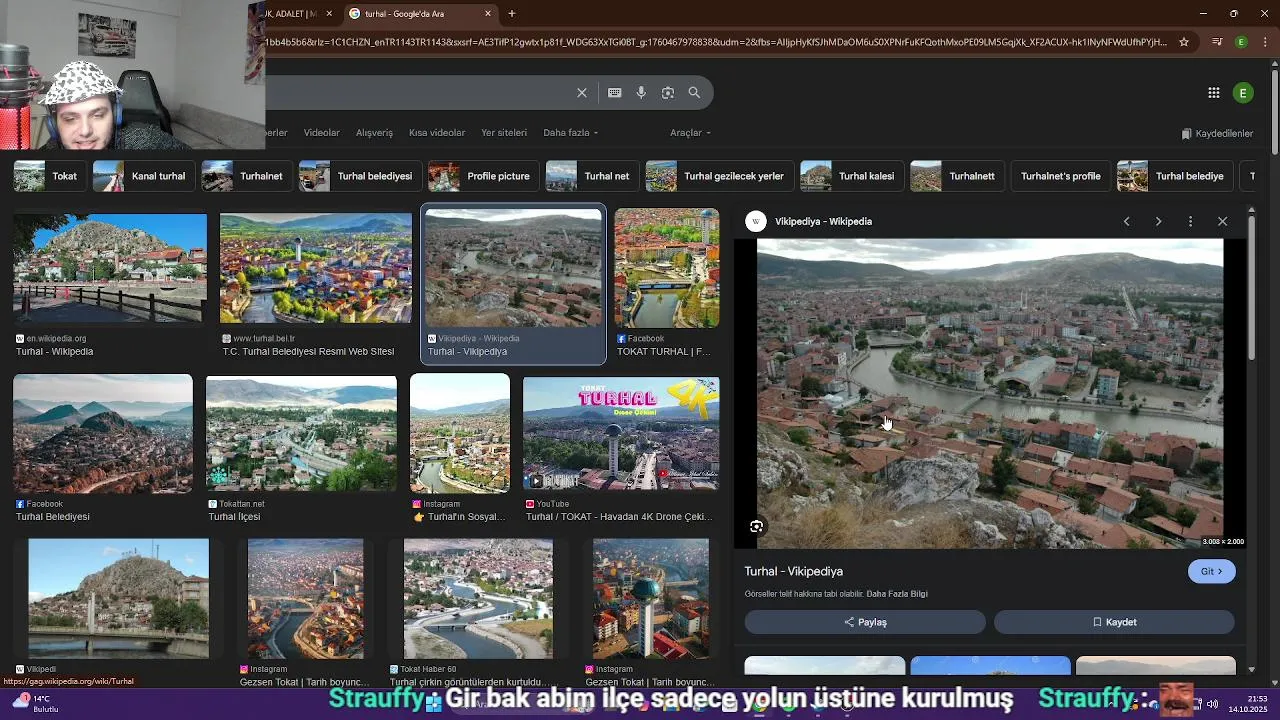The height and width of the screenshot is (720, 1280).
Task: Open a new browser tab
Action: pos(512,14)
